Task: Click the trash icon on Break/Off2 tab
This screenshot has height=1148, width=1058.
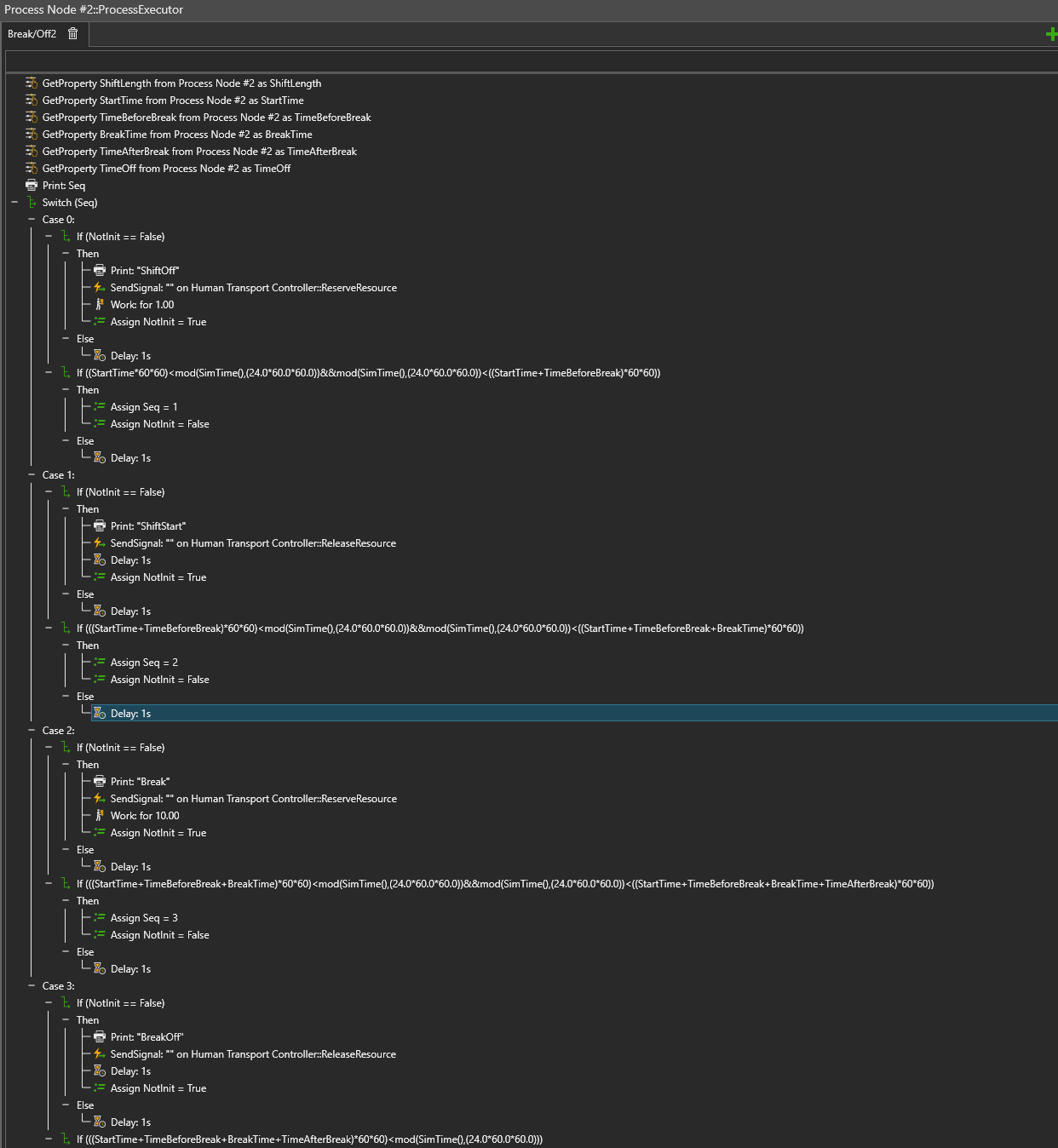Action: point(73,34)
